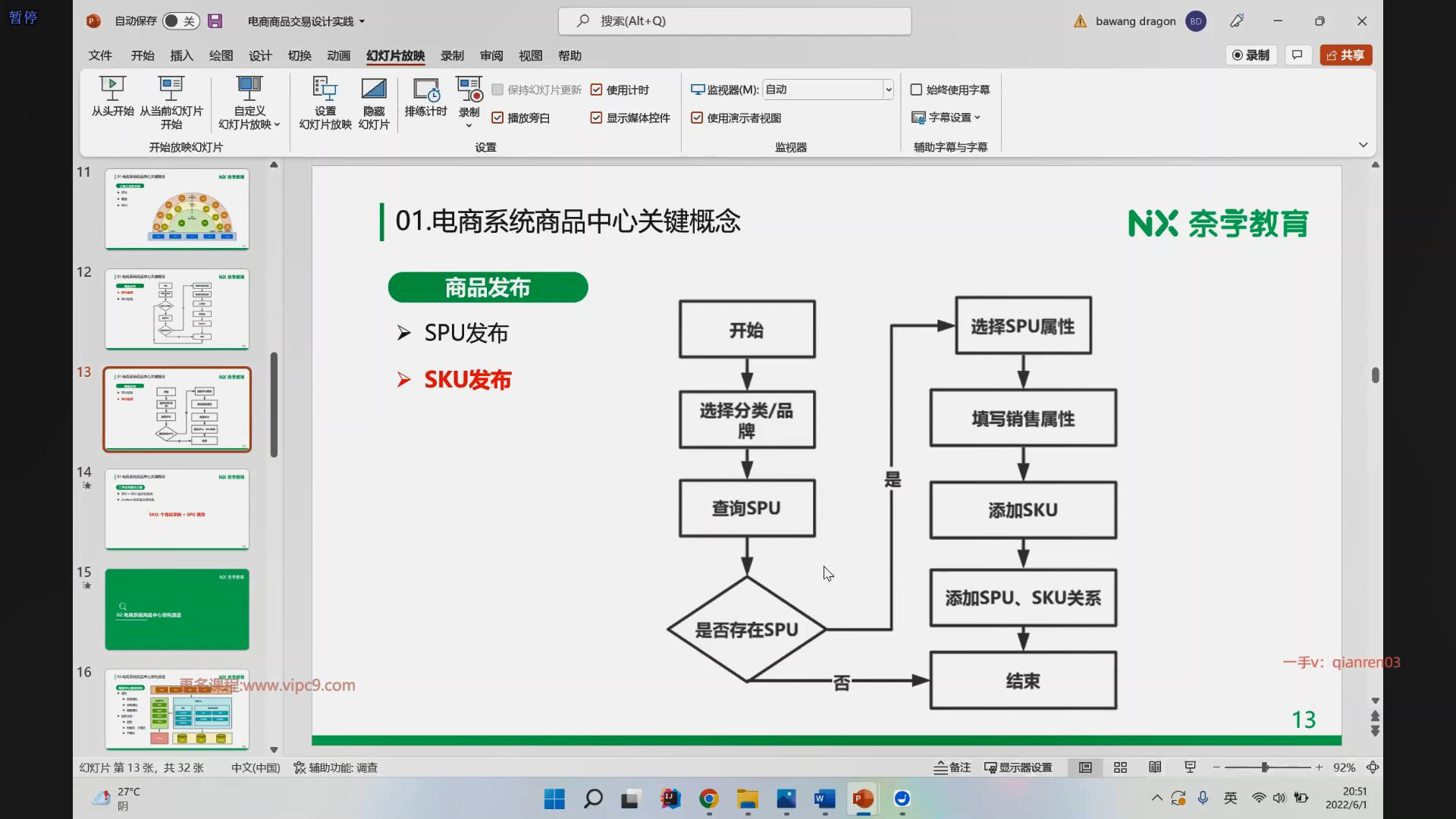Viewport: 1456px width, 819px height.
Task: Open Reading View from status bar
Action: pyautogui.click(x=1155, y=767)
